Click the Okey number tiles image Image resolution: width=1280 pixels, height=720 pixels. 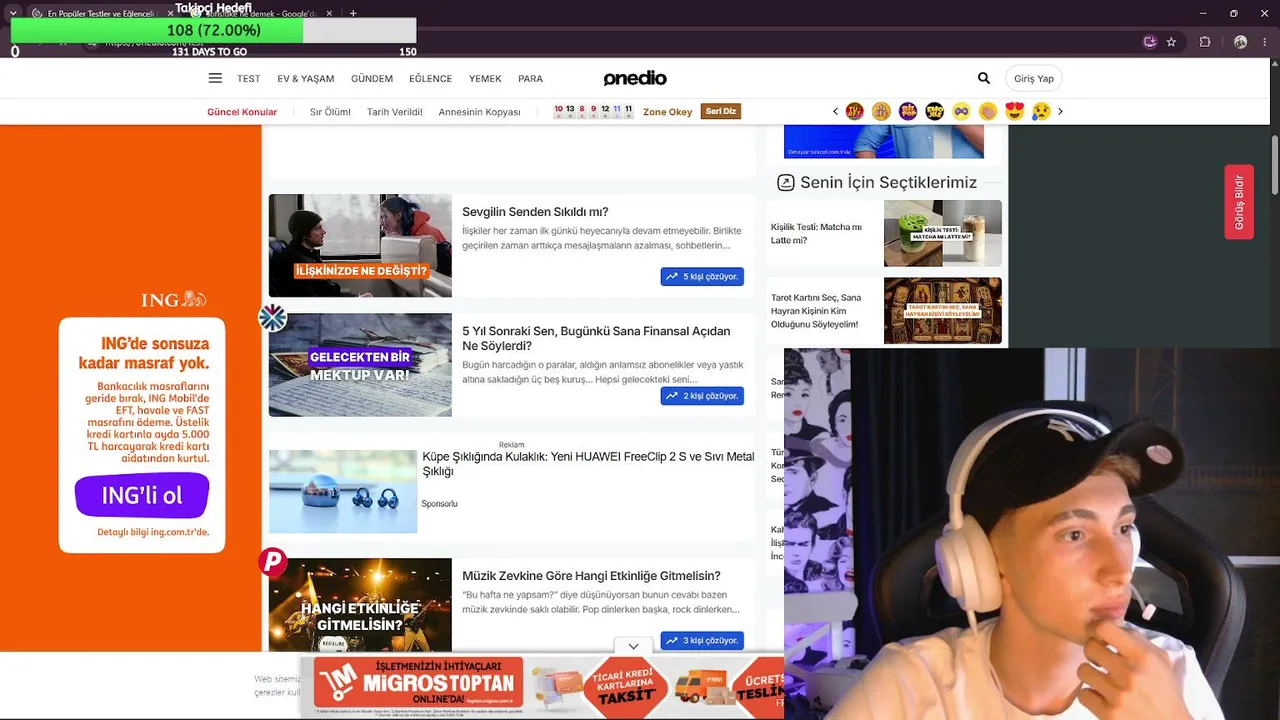pyautogui.click(x=593, y=111)
